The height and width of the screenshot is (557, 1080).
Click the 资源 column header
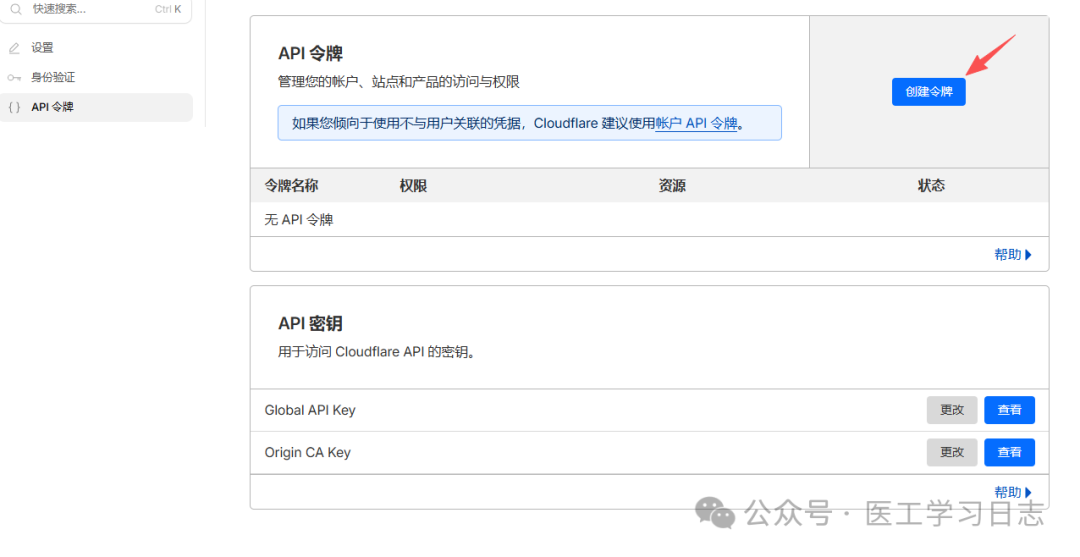[672, 186]
